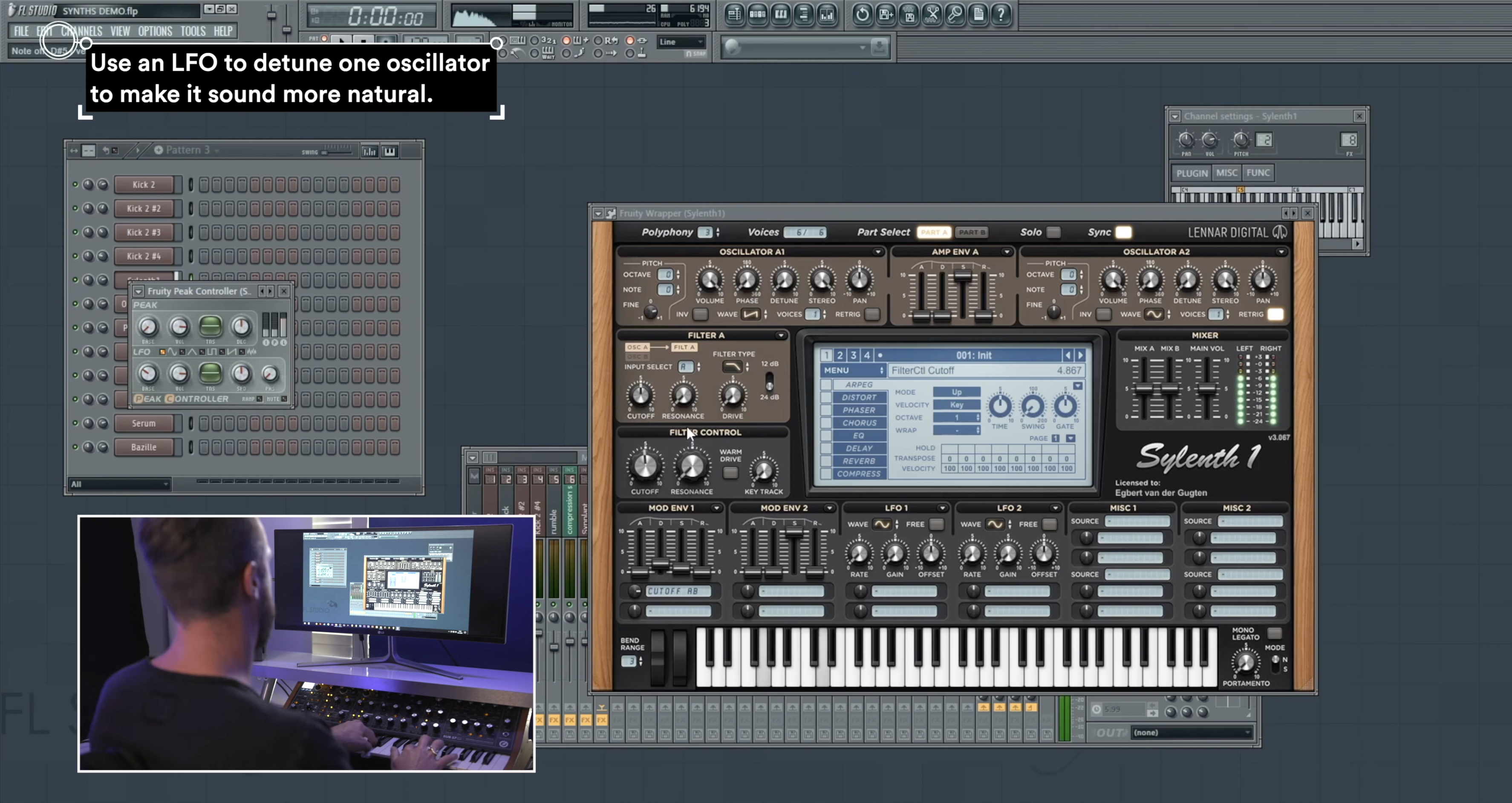Click the Kick 2 #3 channel button

coord(144,232)
